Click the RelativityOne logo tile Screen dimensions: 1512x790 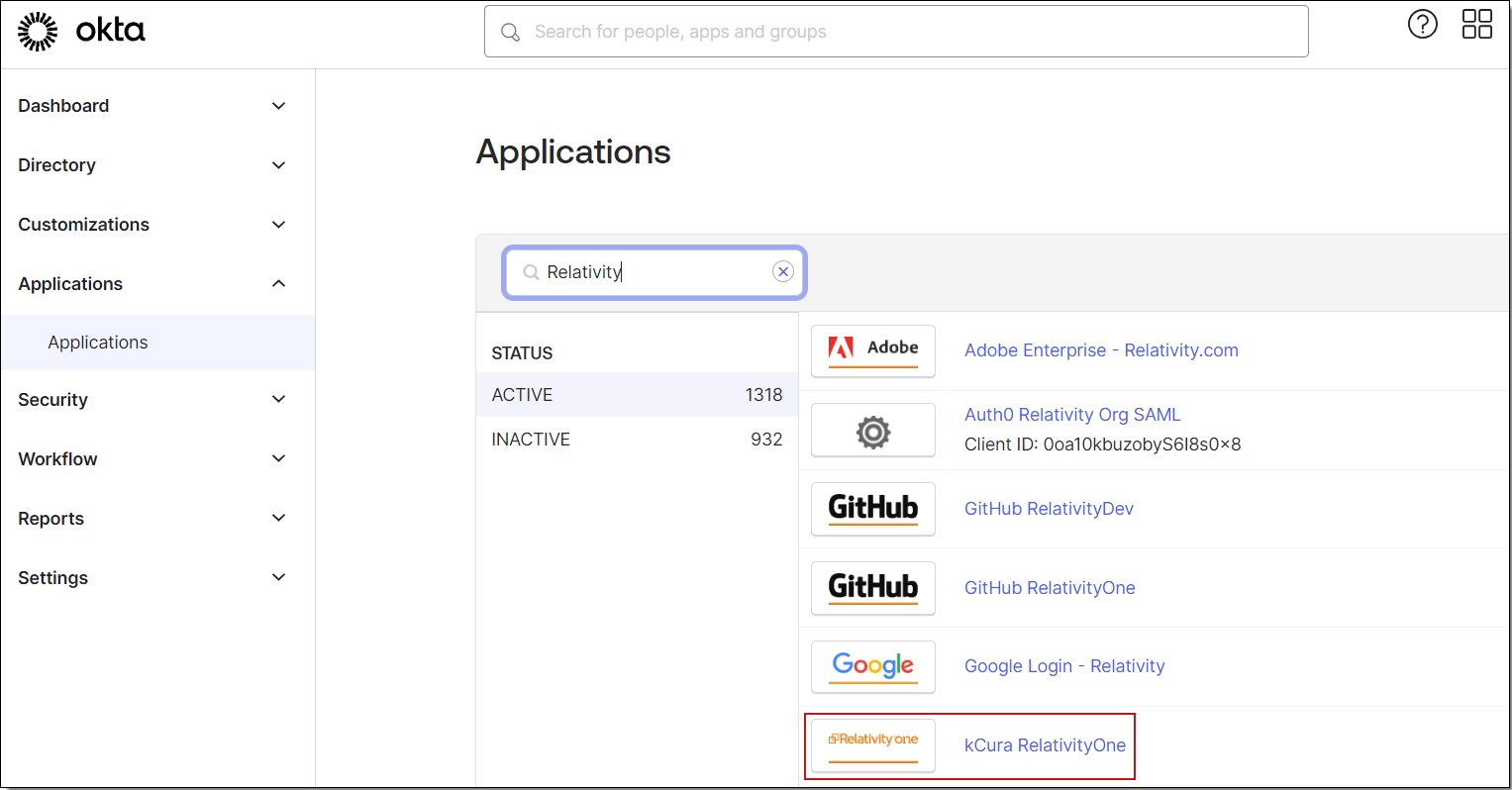click(x=873, y=745)
